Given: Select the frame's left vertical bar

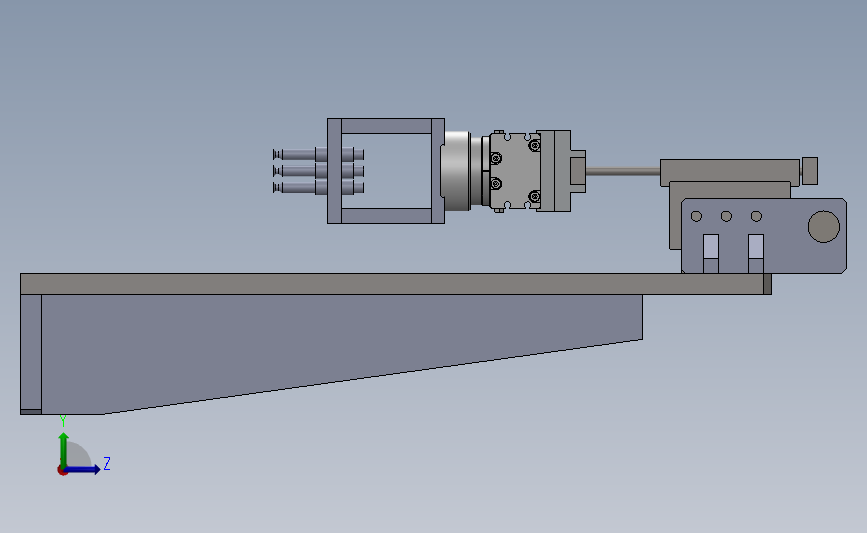Looking at the screenshot, I should [x=335, y=171].
